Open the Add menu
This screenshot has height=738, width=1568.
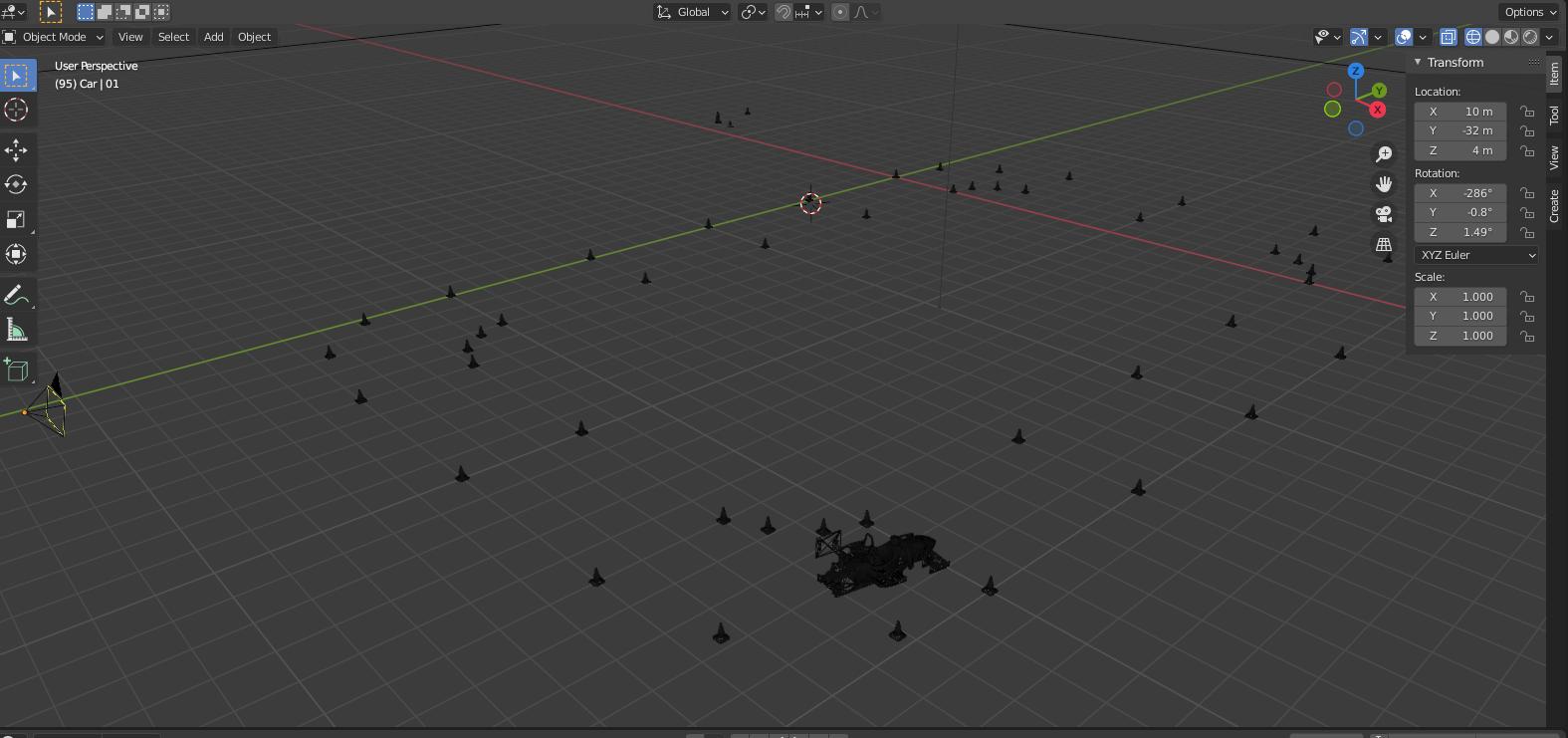click(x=213, y=37)
